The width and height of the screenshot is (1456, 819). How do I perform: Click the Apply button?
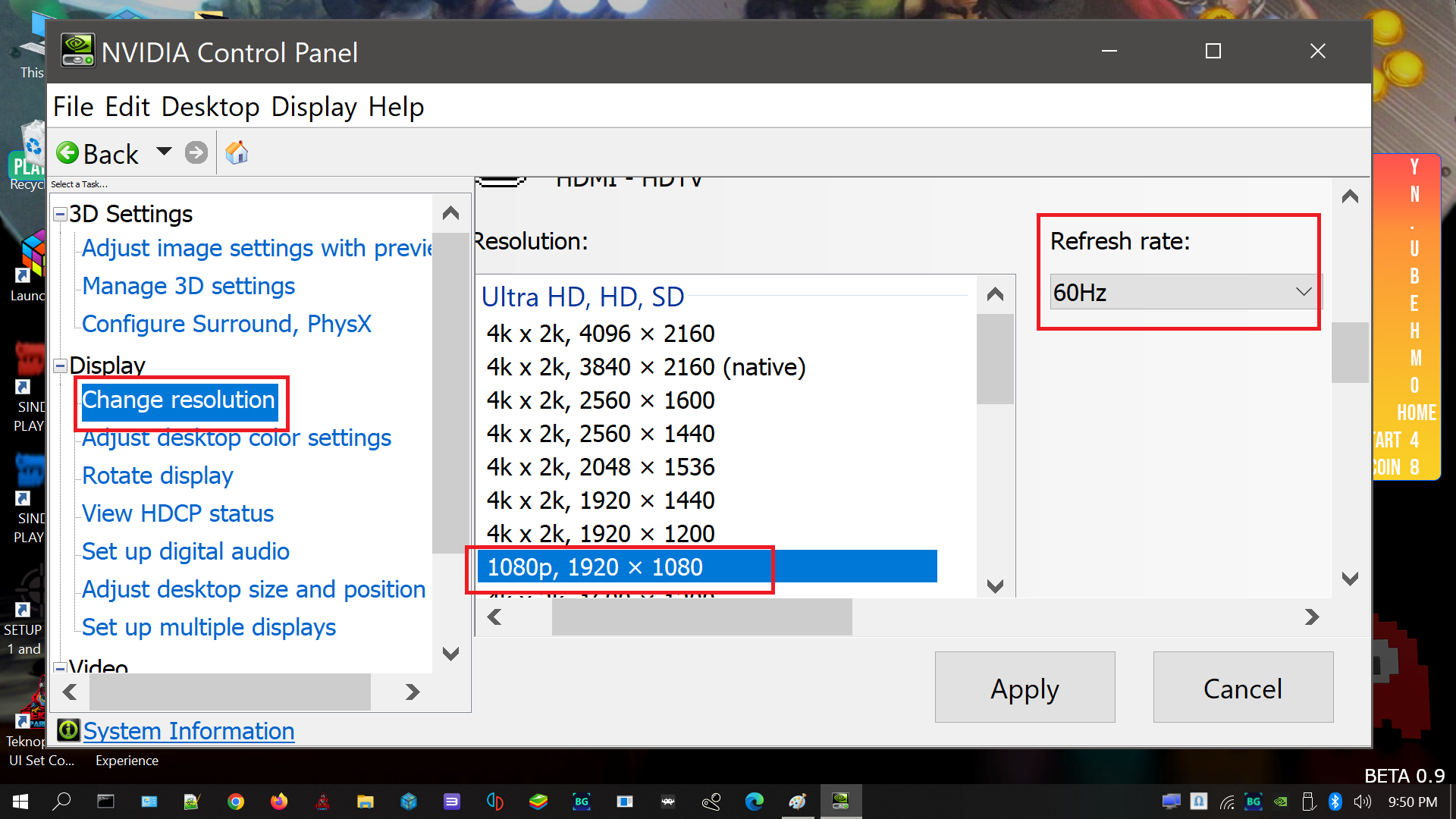click(1025, 688)
